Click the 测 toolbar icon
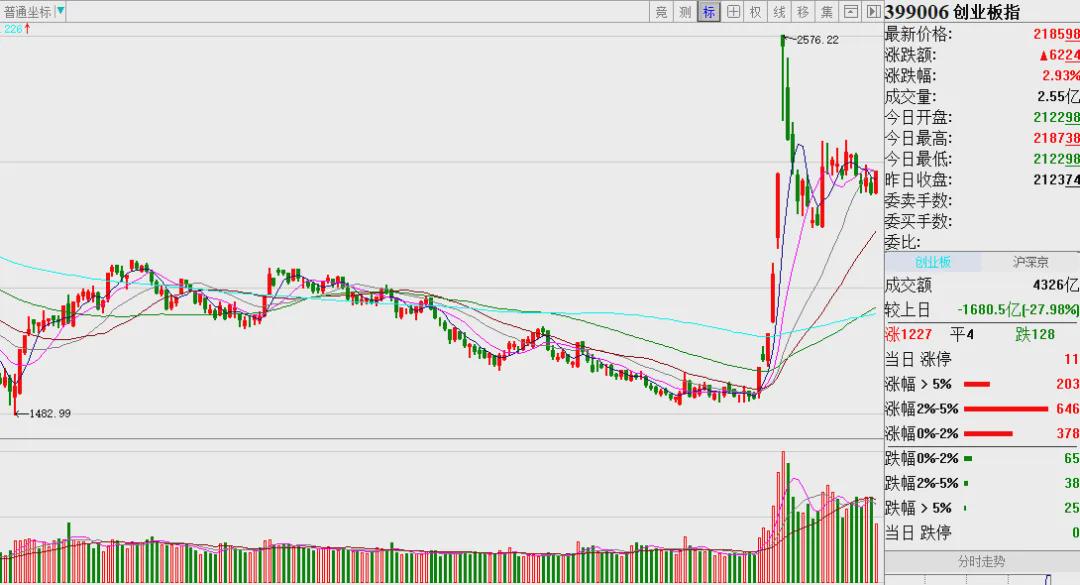1080x585 pixels. [x=685, y=12]
